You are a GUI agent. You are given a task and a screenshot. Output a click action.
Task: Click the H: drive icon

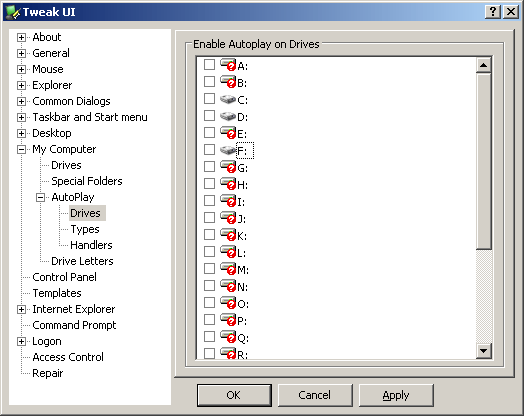click(x=228, y=184)
